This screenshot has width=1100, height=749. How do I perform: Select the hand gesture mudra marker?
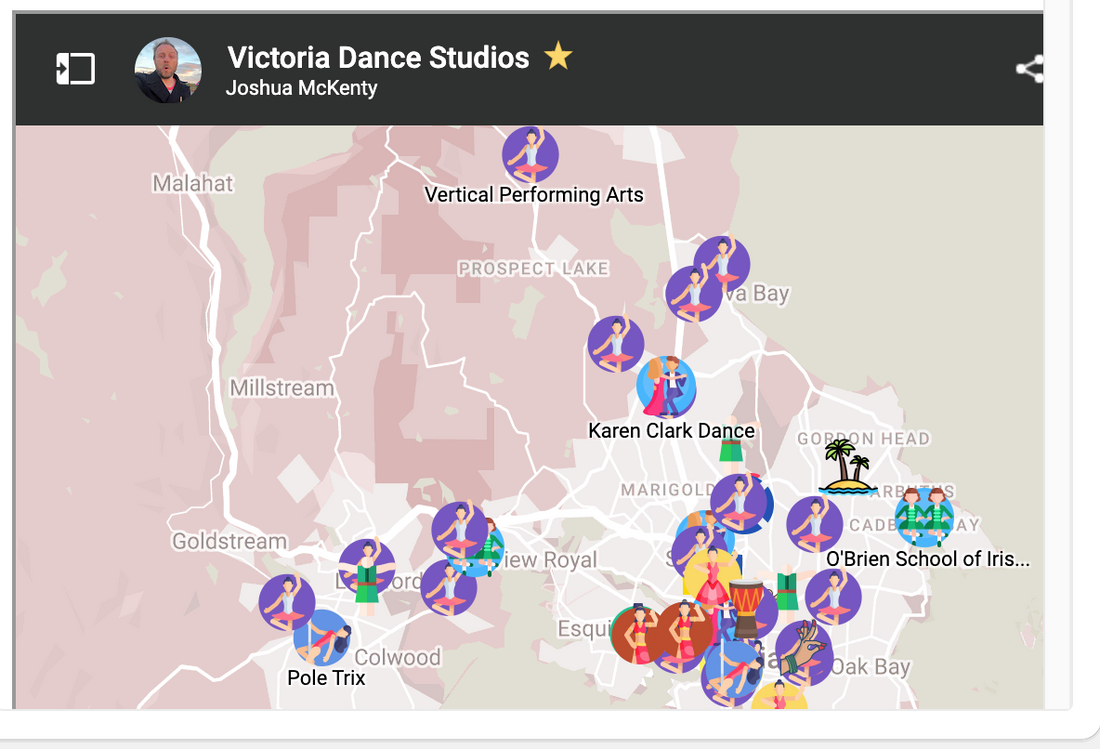[x=805, y=650]
